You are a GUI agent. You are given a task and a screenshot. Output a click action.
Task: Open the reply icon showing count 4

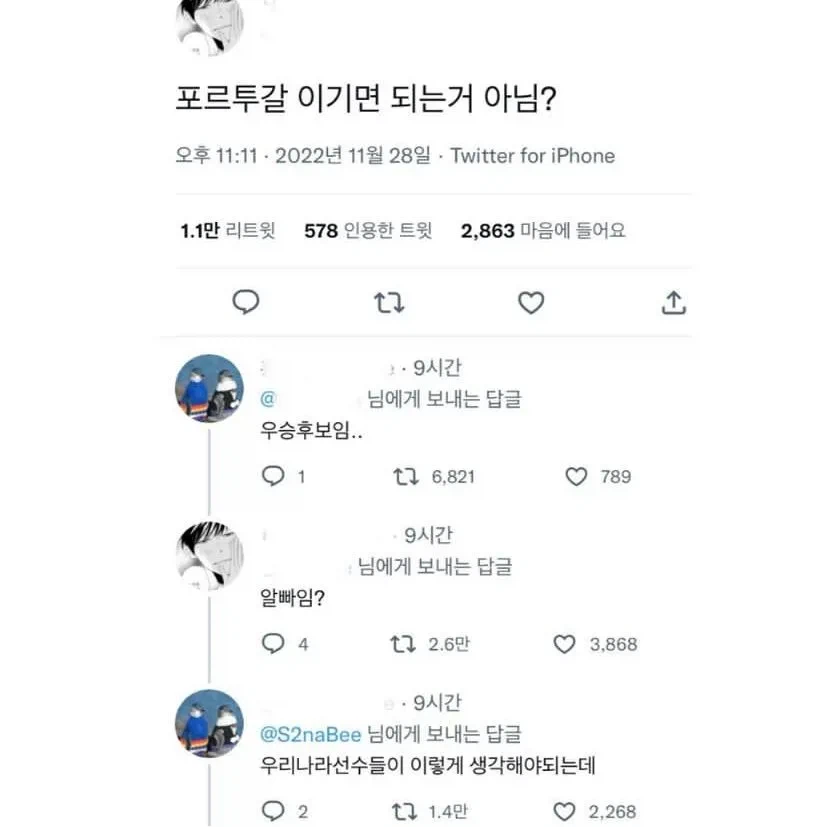[x=272, y=644]
